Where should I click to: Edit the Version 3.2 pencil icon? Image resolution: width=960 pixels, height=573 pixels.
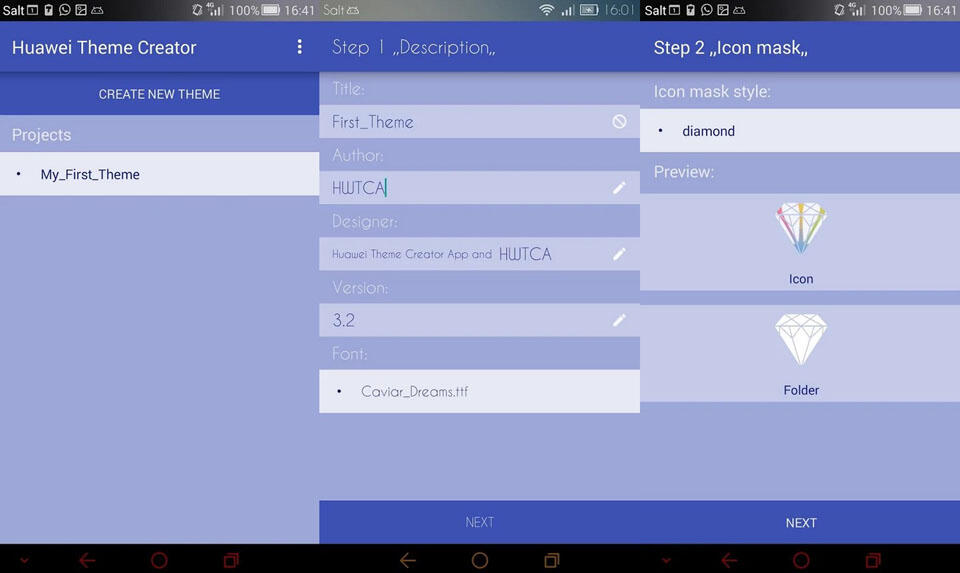pyautogui.click(x=619, y=320)
